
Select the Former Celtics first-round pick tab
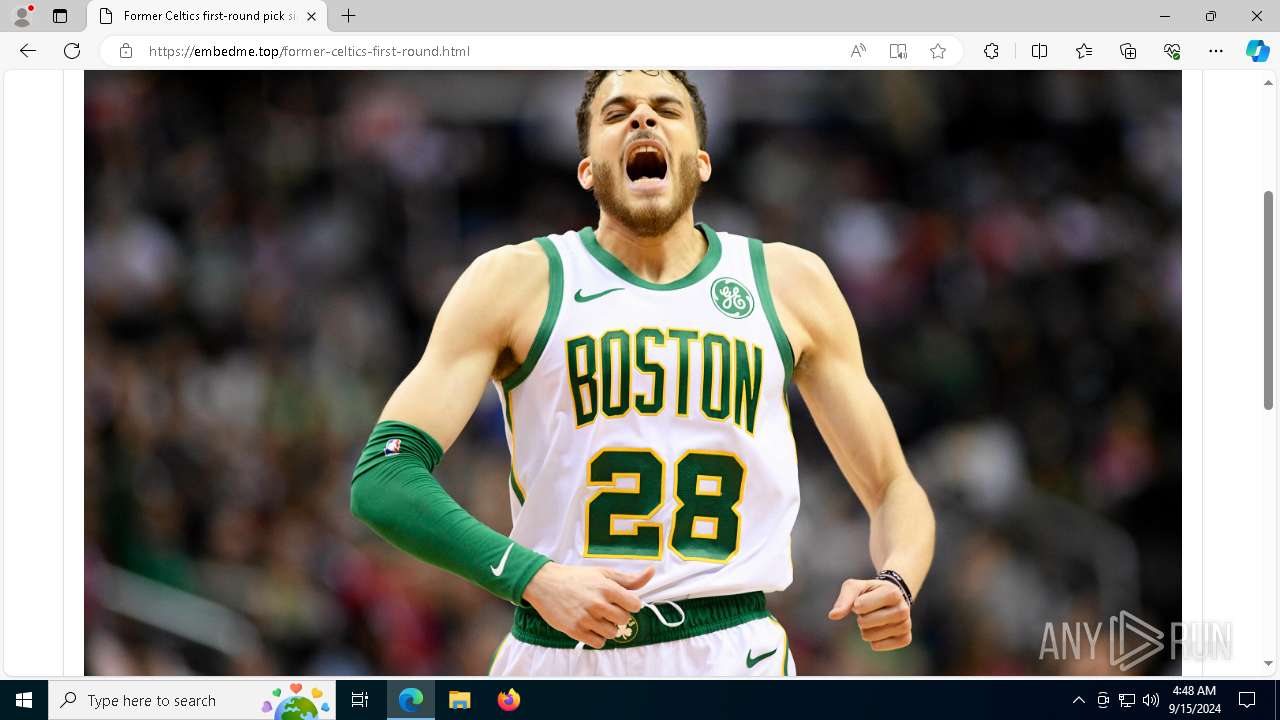(x=207, y=16)
